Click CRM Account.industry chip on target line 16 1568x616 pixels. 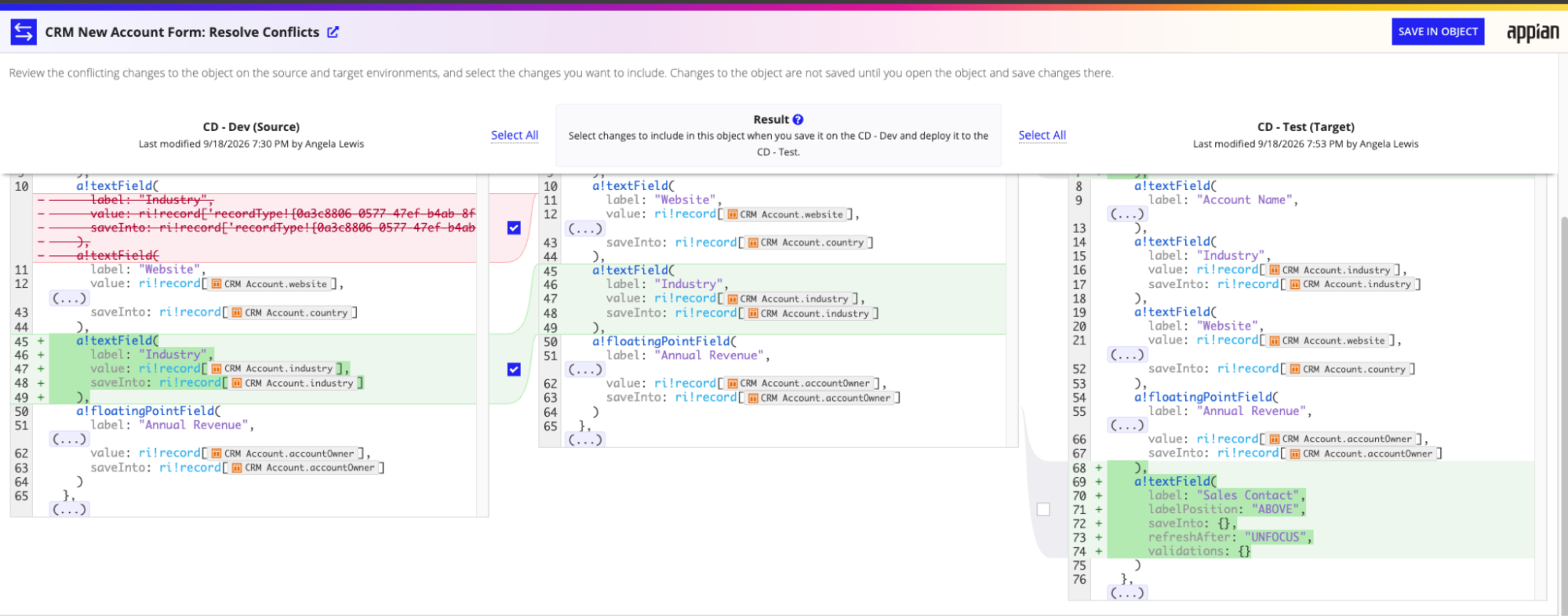(x=1330, y=270)
